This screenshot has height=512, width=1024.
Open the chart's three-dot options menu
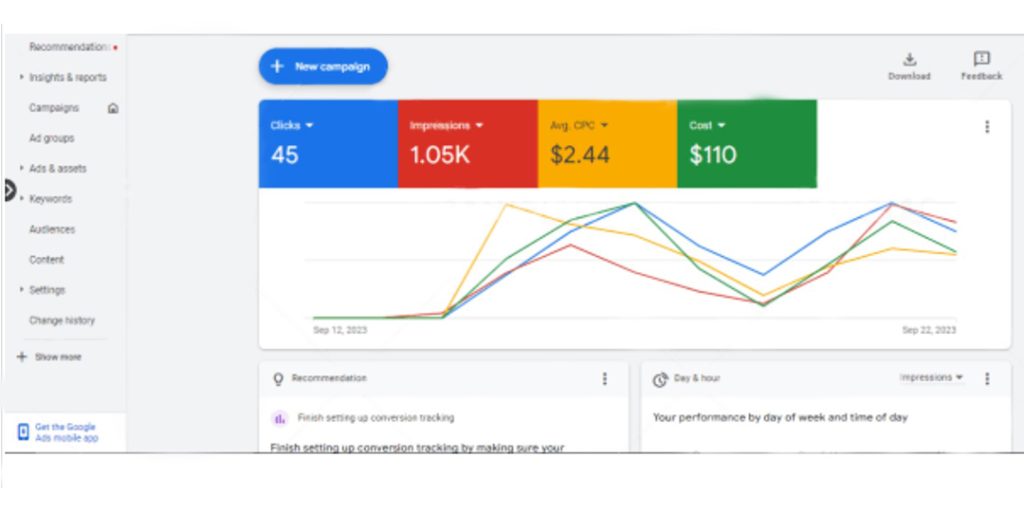(987, 127)
